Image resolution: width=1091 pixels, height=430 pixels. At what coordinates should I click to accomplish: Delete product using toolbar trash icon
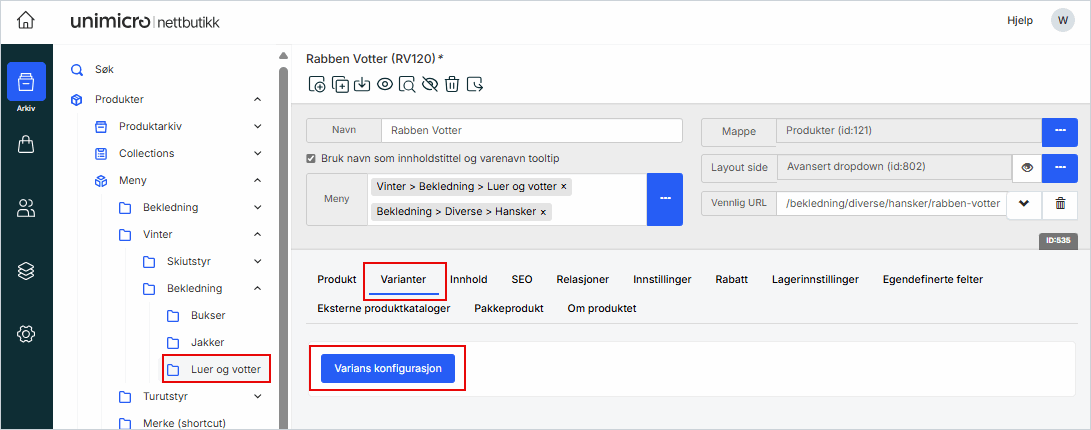pyautogui.click(x=452, y=84)
